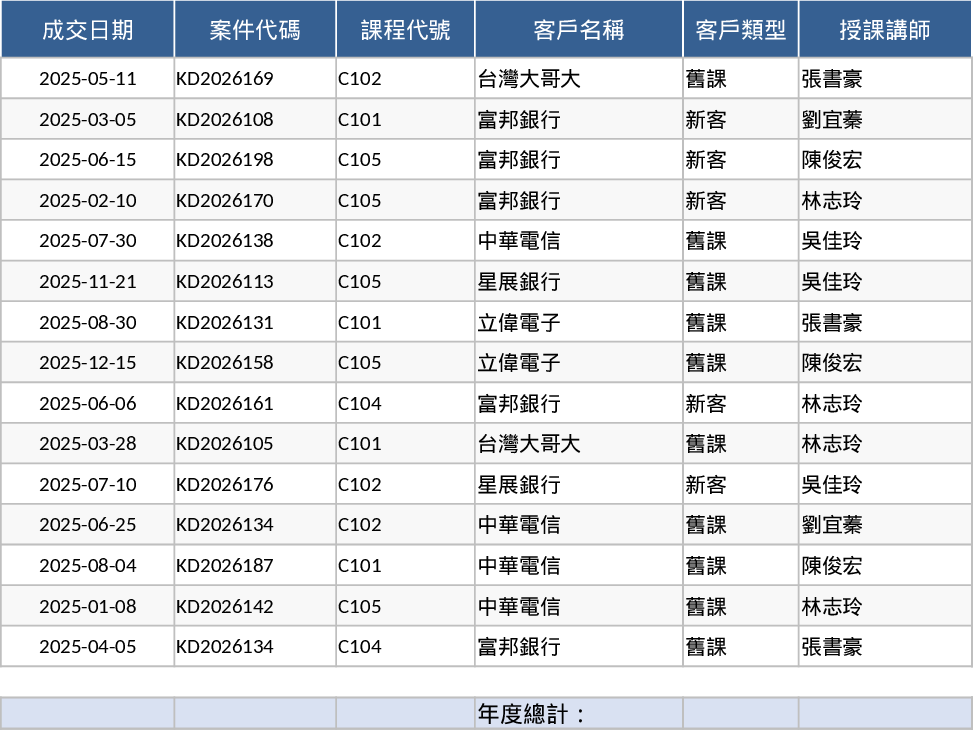The height and width of the screenshot is (730, 973).
Task: Click the 成交日期 column header
Action: [x=87, y=30]
